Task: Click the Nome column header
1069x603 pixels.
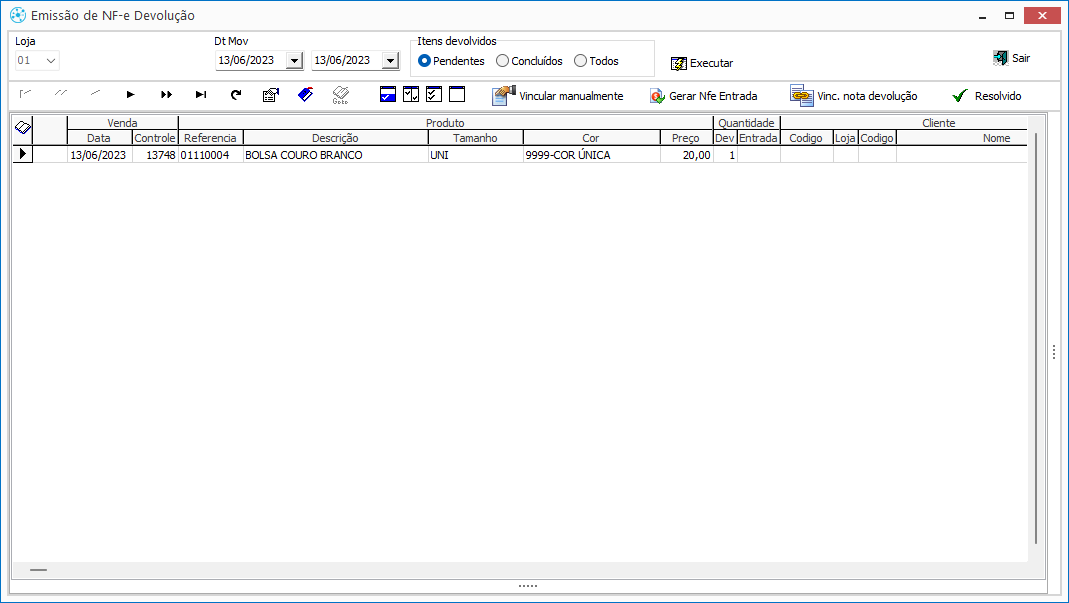Action: coord(962,138)
